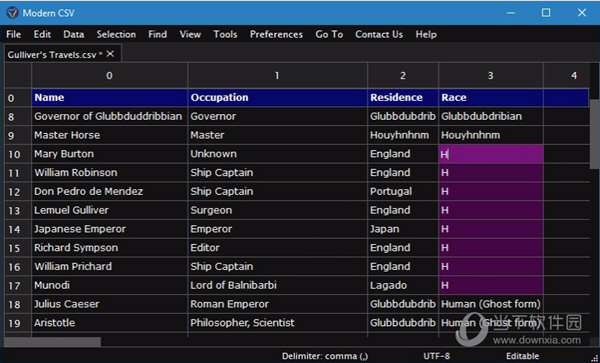Select row header 10

click(18, 154)
